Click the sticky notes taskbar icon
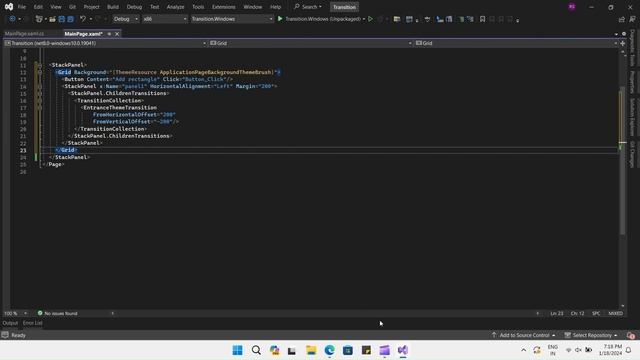This screenshot has height=360, width=640. [x=366, y=350]
